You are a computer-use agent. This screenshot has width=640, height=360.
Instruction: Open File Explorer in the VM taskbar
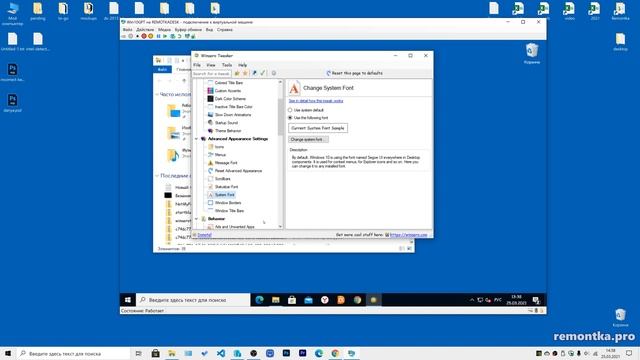[276, 300]
